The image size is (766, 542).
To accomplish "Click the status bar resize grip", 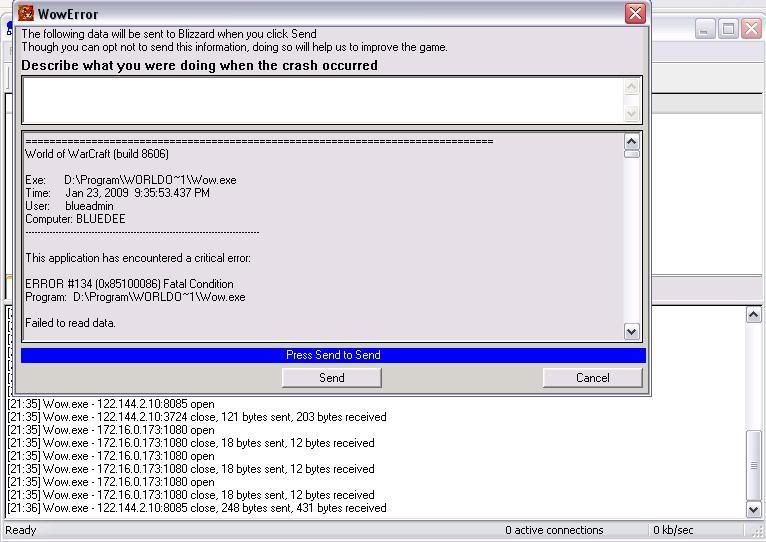I will pyautogui.click(x=759, y=533).
